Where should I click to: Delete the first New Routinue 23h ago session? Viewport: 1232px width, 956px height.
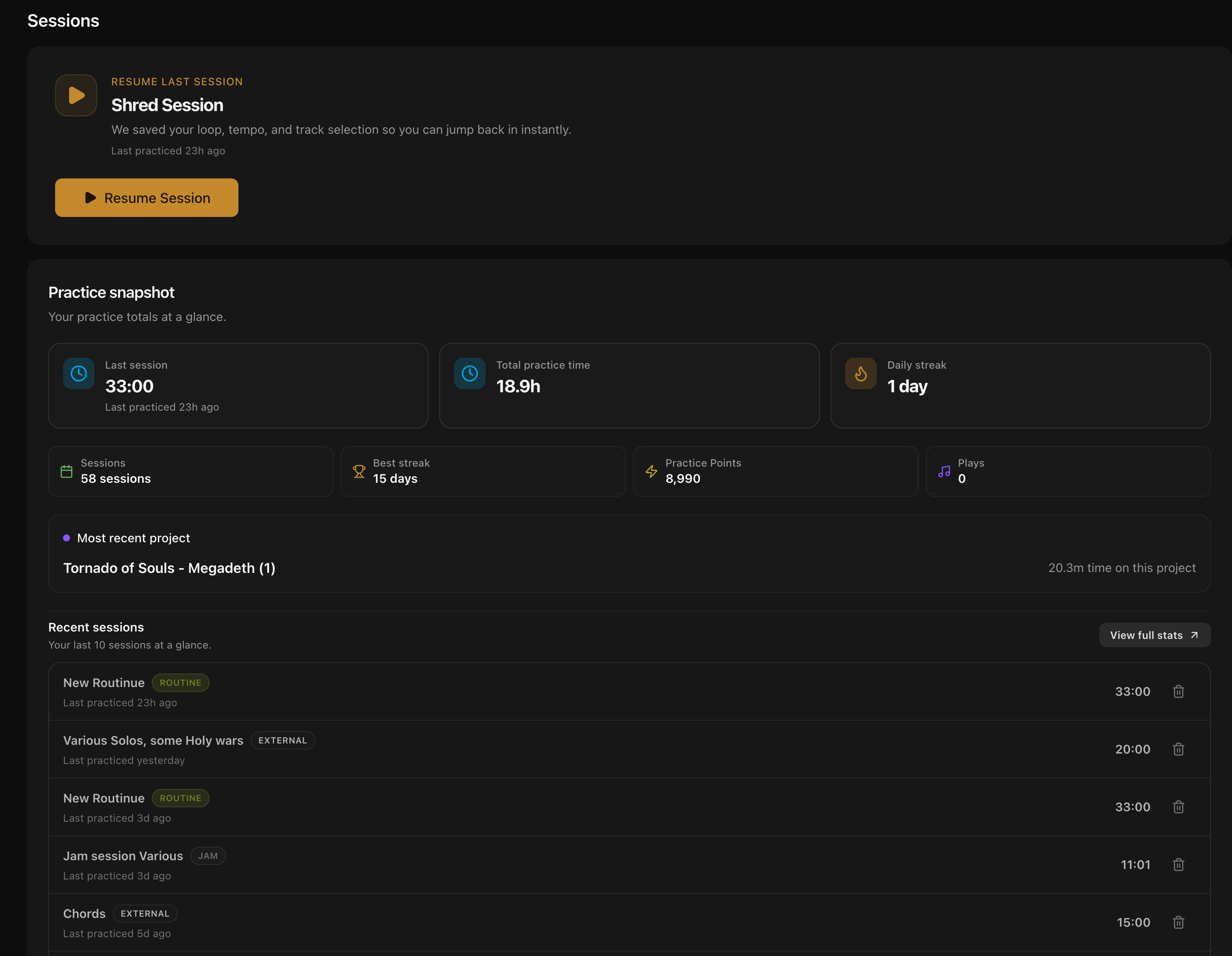(1179, 691)
